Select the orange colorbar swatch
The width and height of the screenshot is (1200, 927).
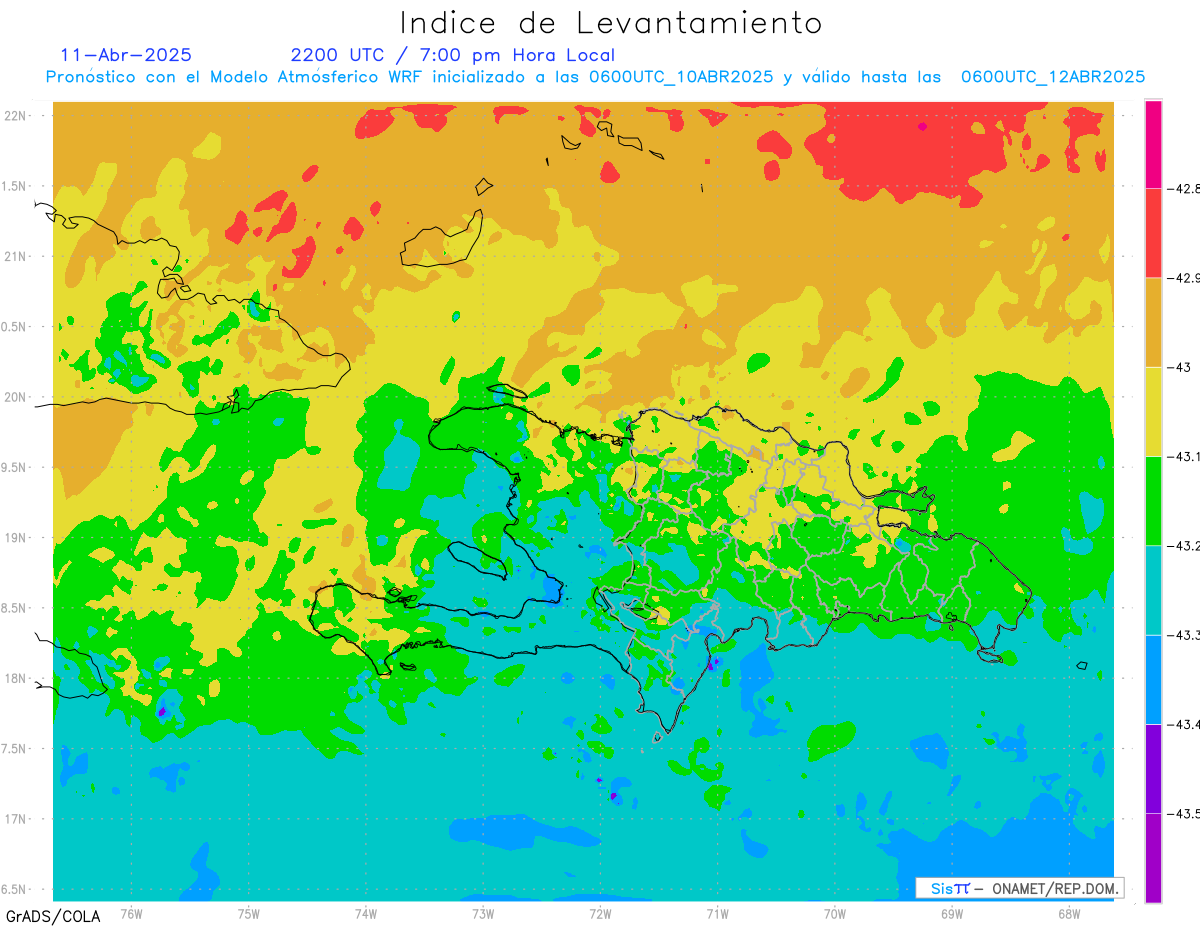(x=1153, y=322)
